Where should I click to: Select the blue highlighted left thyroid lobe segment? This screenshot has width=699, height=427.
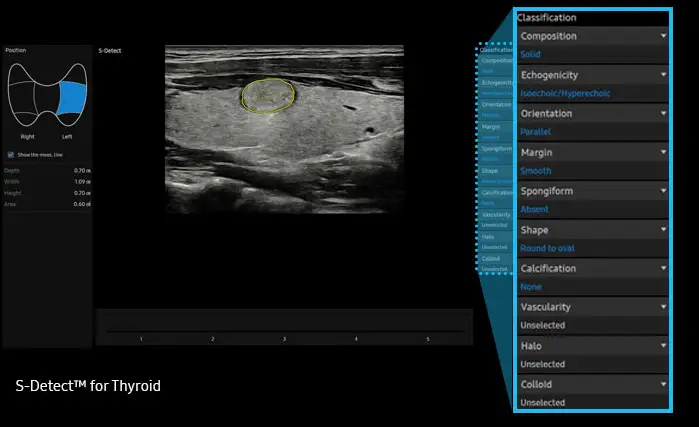point(72,98)
